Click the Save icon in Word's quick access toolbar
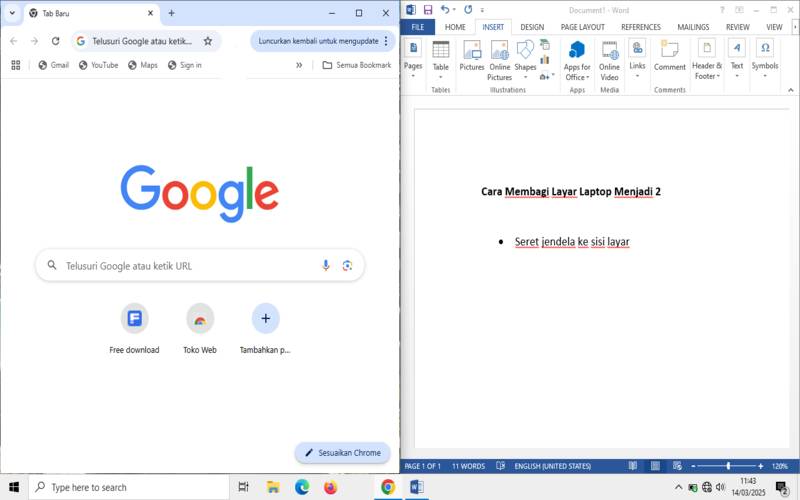Viewport: 800px width, 500px height. tap(428, 10)
